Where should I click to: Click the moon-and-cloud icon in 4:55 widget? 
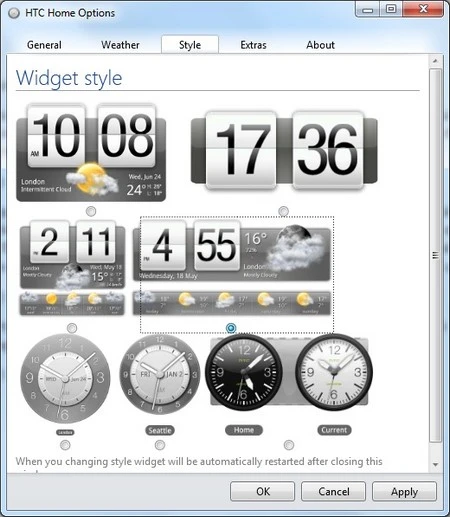point(295,248)
